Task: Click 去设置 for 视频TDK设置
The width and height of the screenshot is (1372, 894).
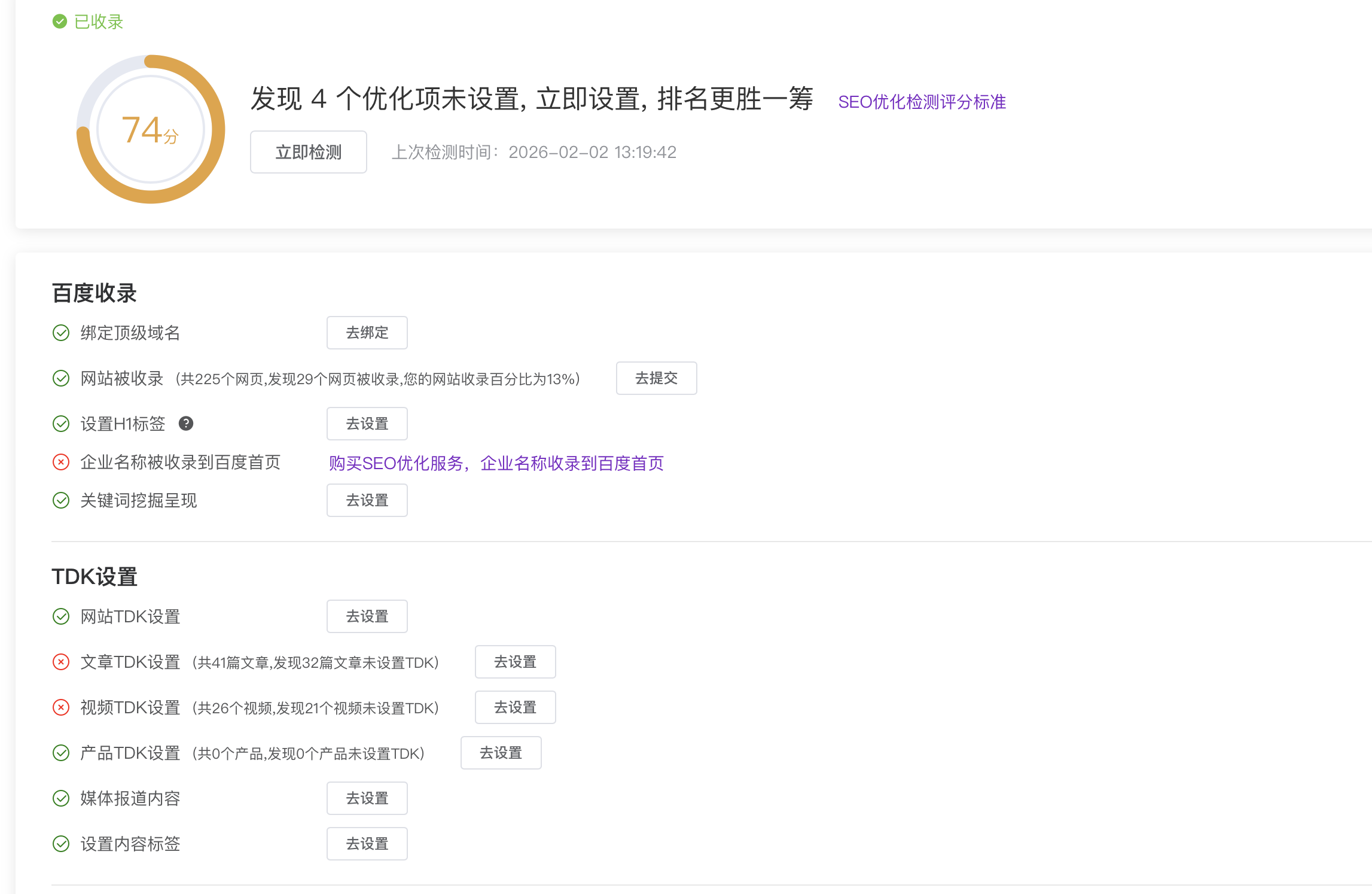Action: [516, 707]
